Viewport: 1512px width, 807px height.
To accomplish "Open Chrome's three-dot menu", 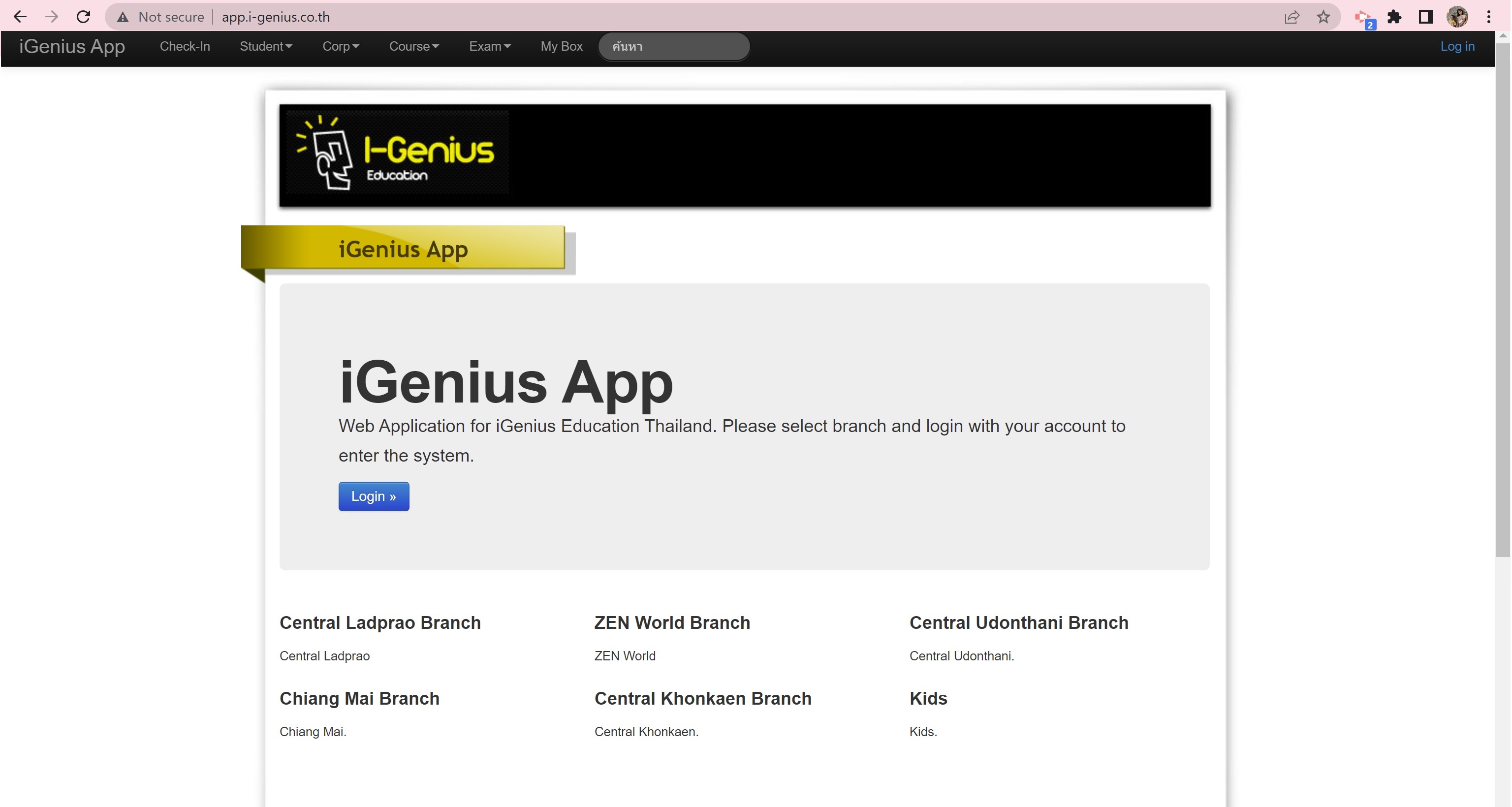I will tap(1489, 17).
